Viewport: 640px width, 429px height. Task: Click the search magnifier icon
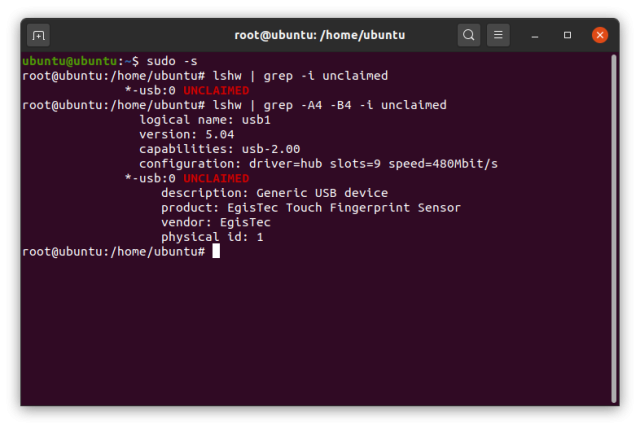coord(469,35)
